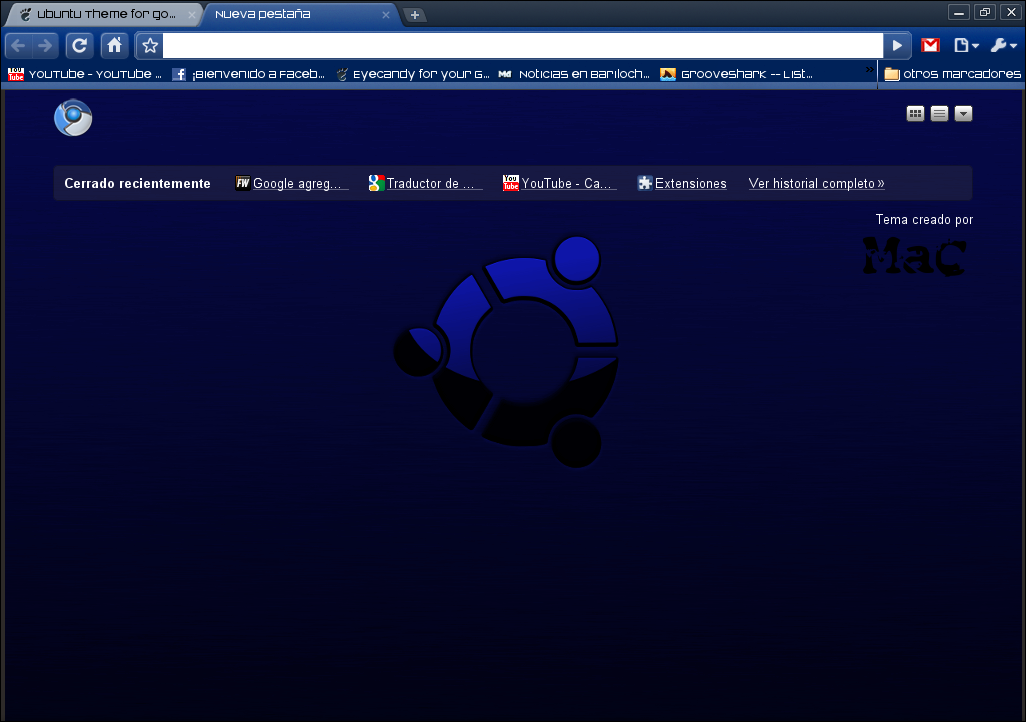Click the YouTube favicon in bookmarks bar

coord(16,74)
